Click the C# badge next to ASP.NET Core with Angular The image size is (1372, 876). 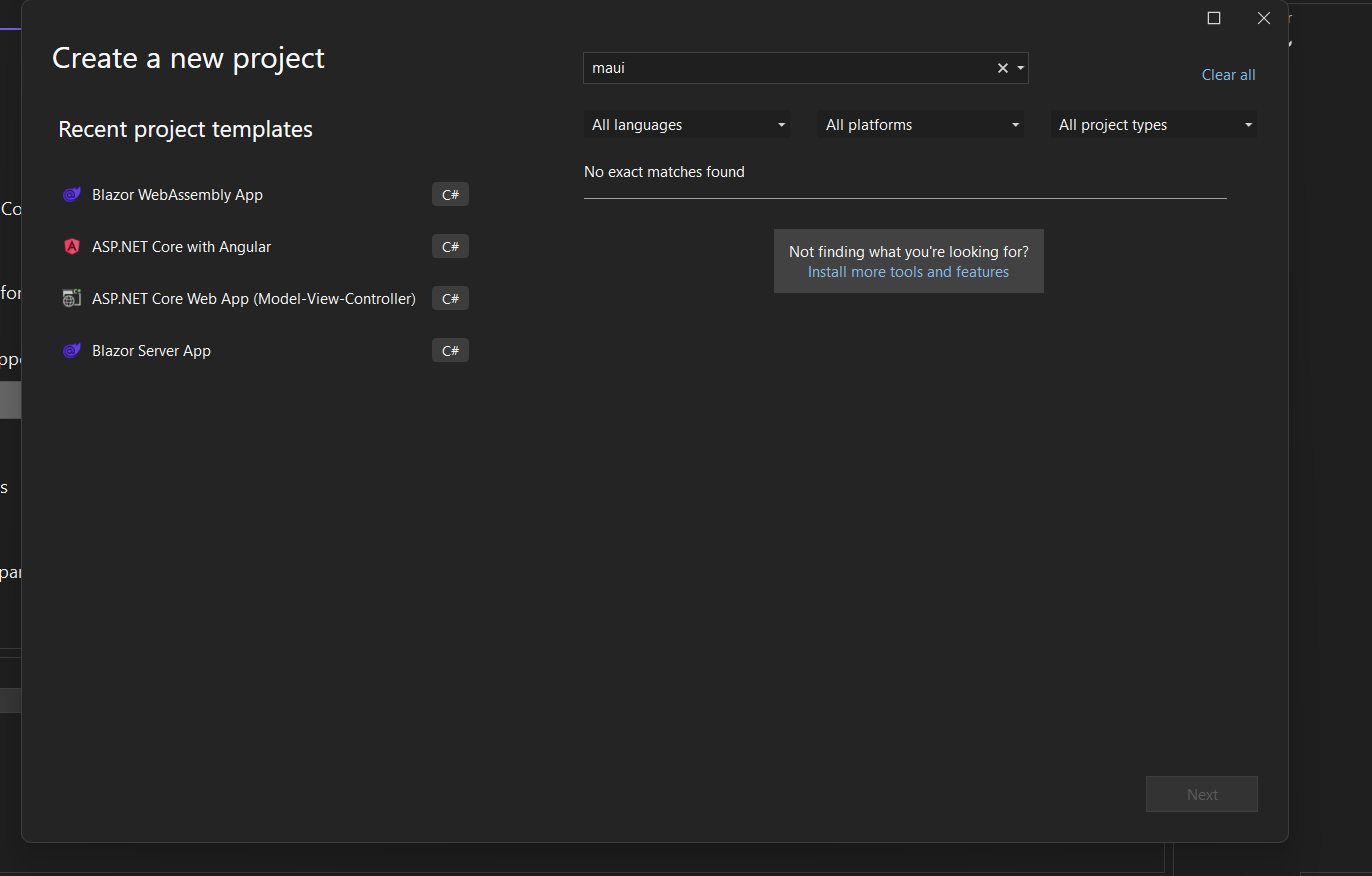pos(450,246)
